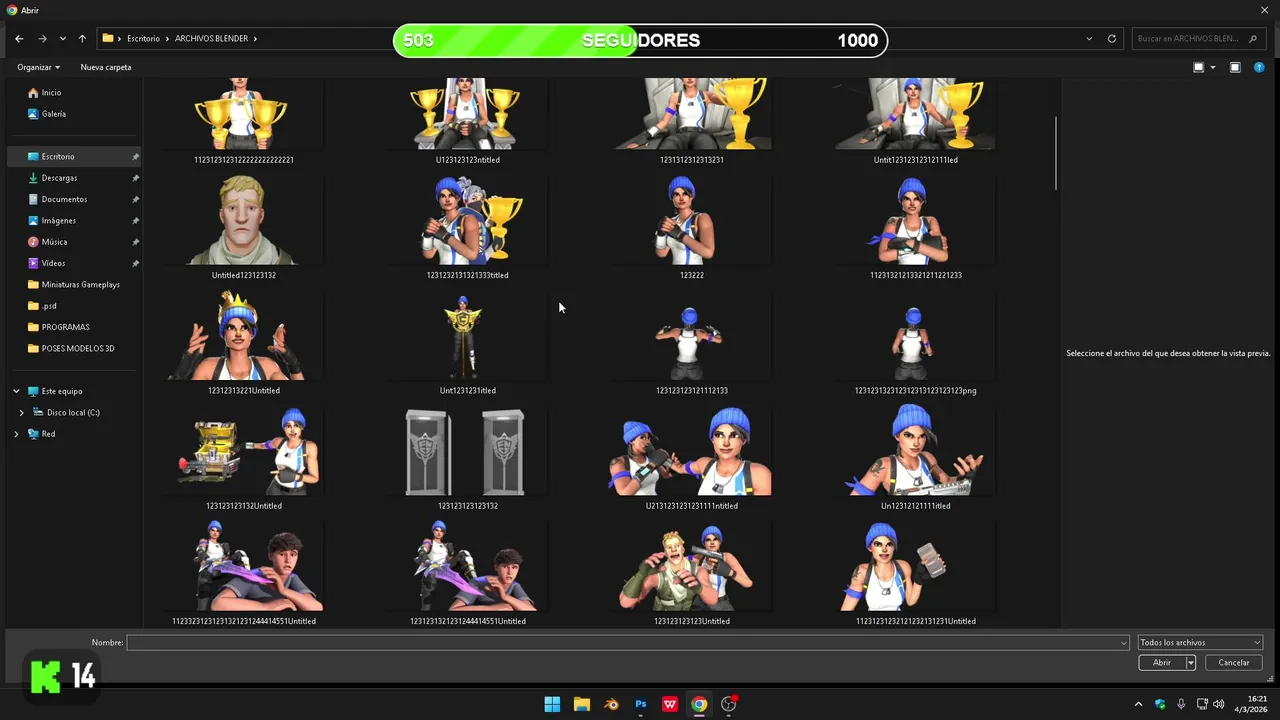Click the search magnifier icon

[x=1254, y=38]
